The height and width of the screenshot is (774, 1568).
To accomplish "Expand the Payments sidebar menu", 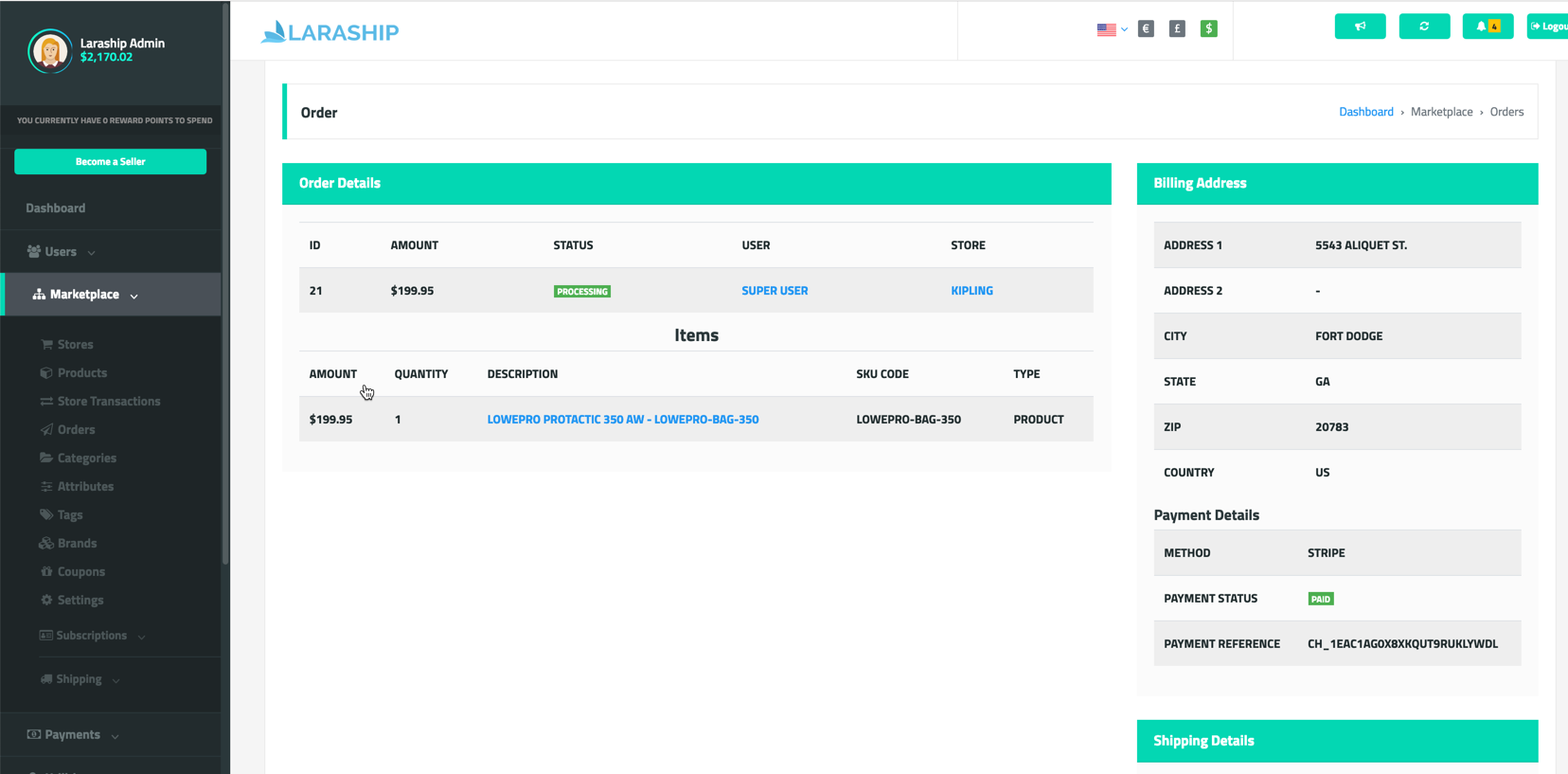I will point(73,735).
